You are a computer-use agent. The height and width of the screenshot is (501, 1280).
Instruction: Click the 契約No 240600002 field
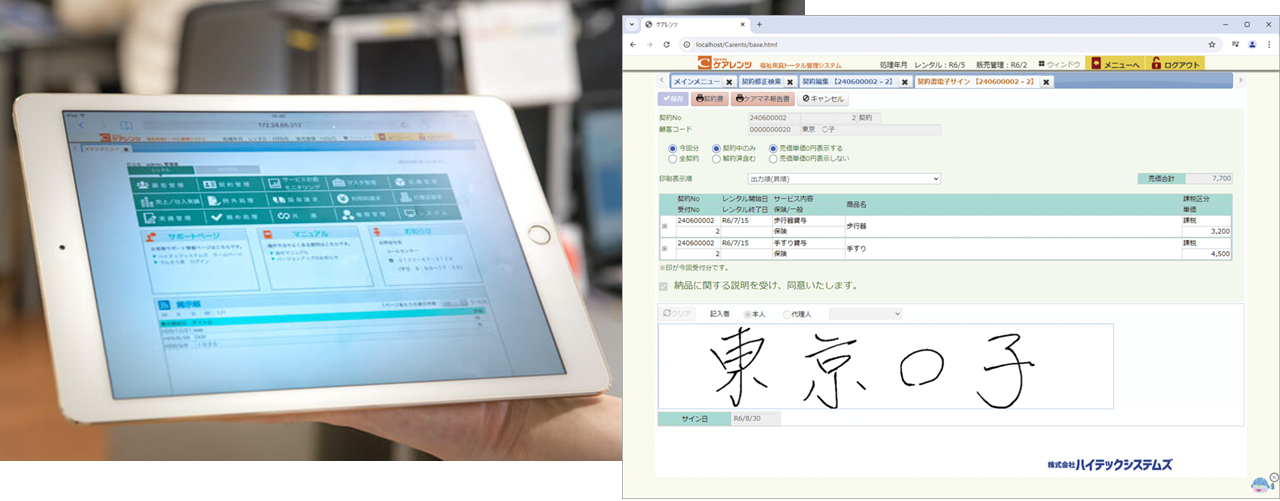point(773,118)
